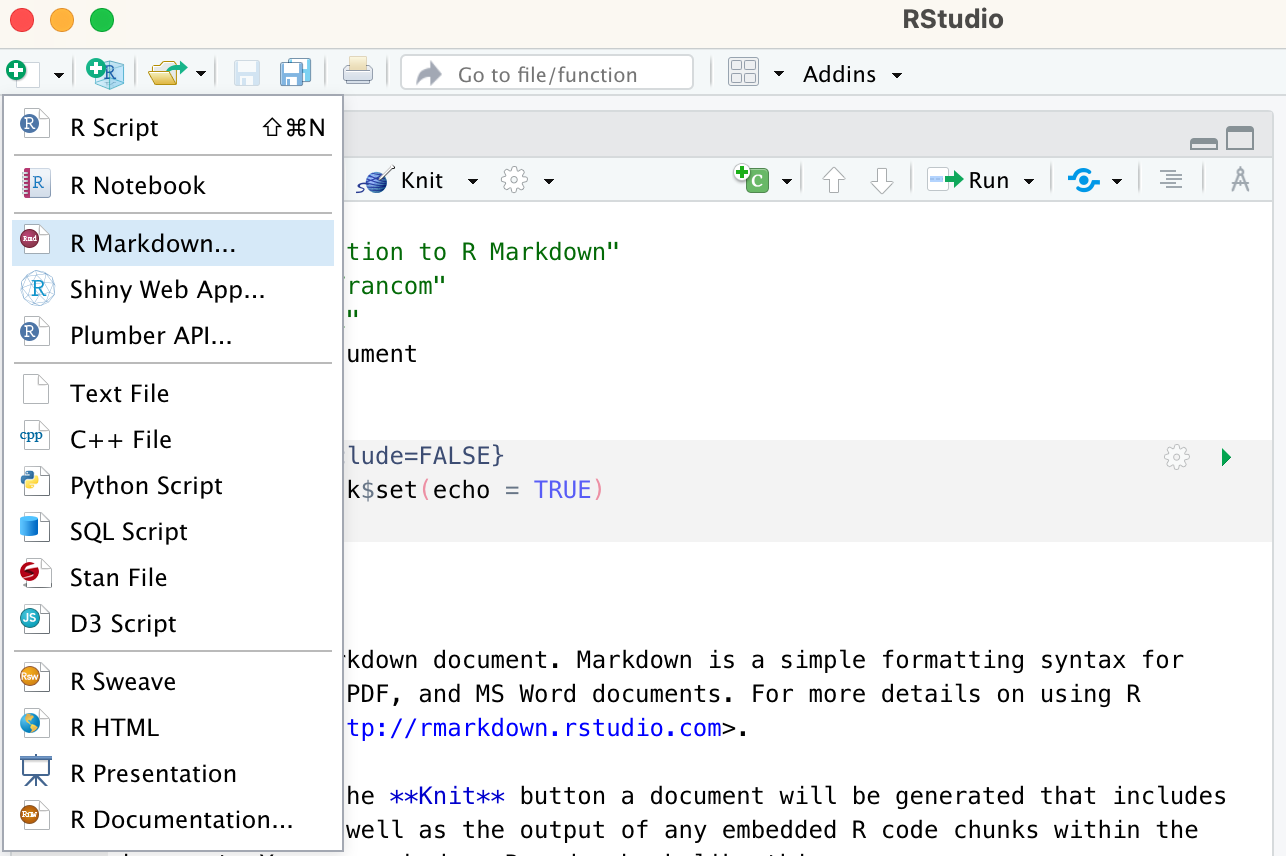Click the Open File folder icon

[x=167, y=73]
